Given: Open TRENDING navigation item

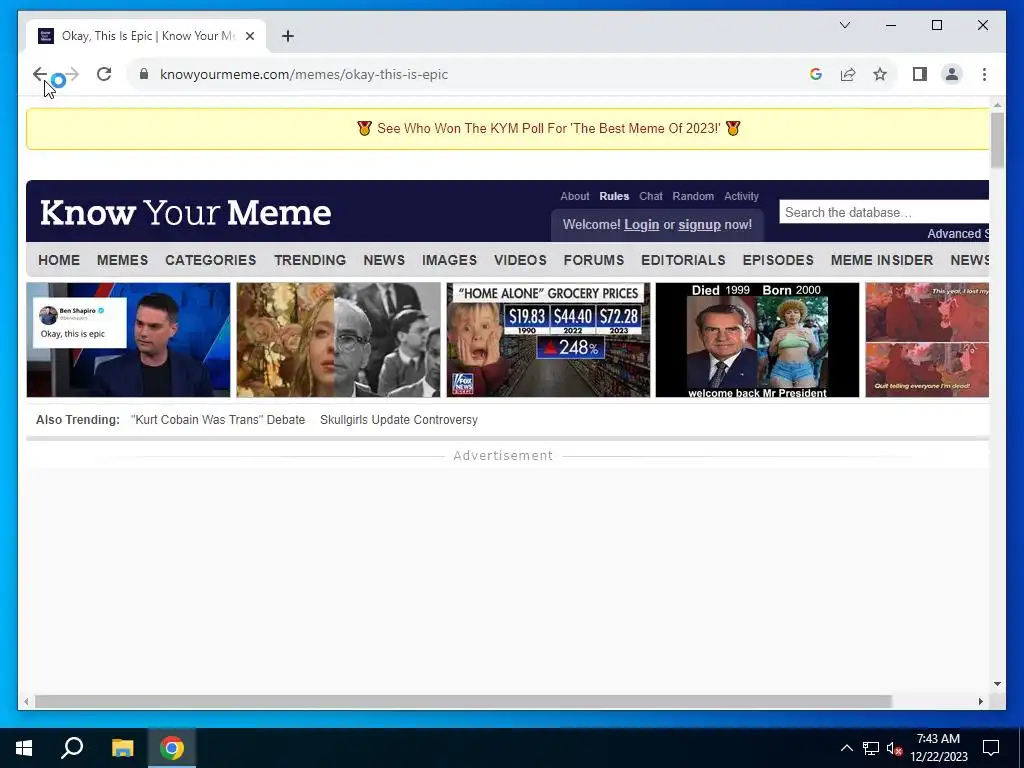Looking at the screenshot, I should click(x=310, y=260).
